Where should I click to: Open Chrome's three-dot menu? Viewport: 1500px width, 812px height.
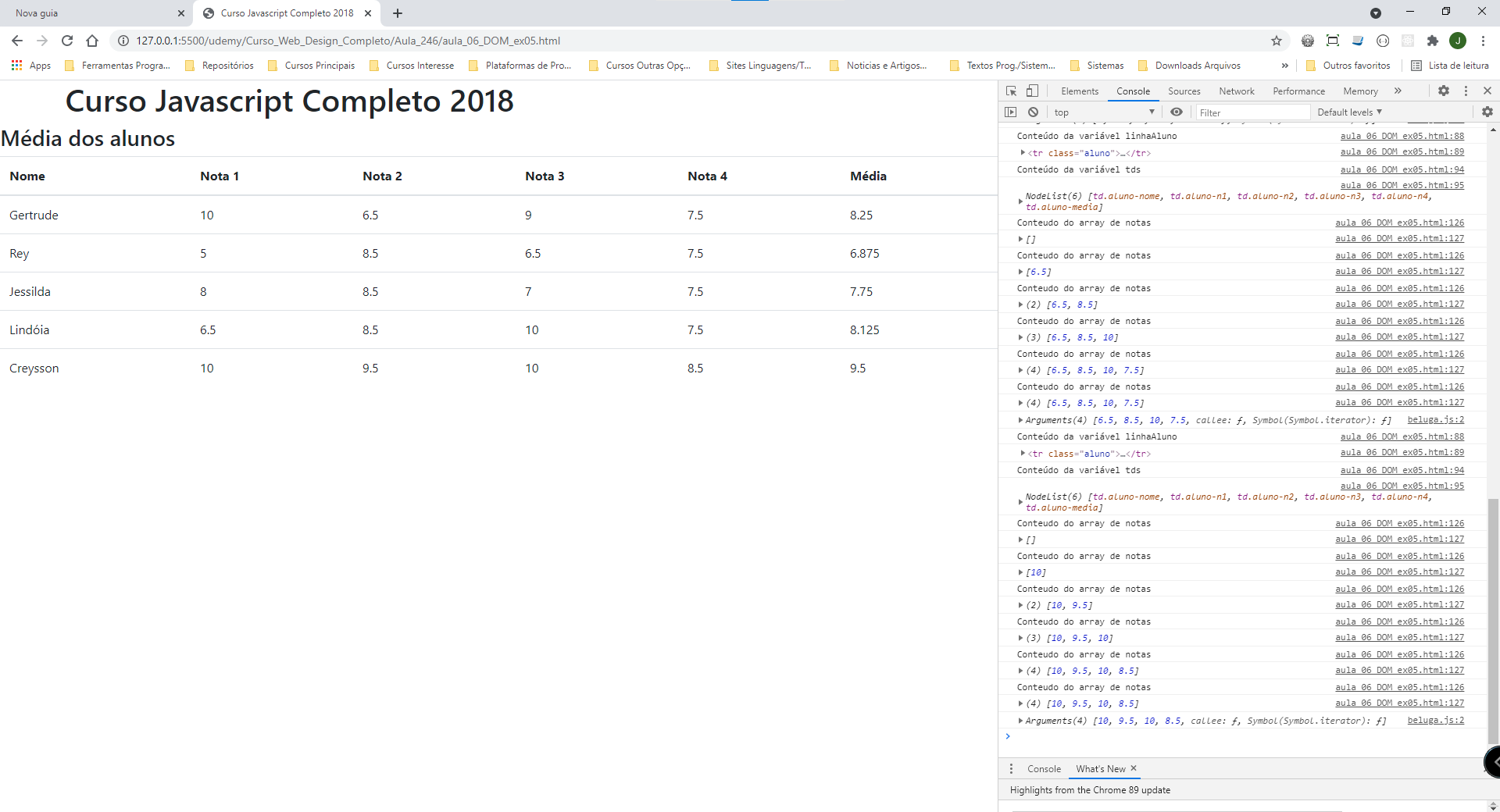[1483, 41]
